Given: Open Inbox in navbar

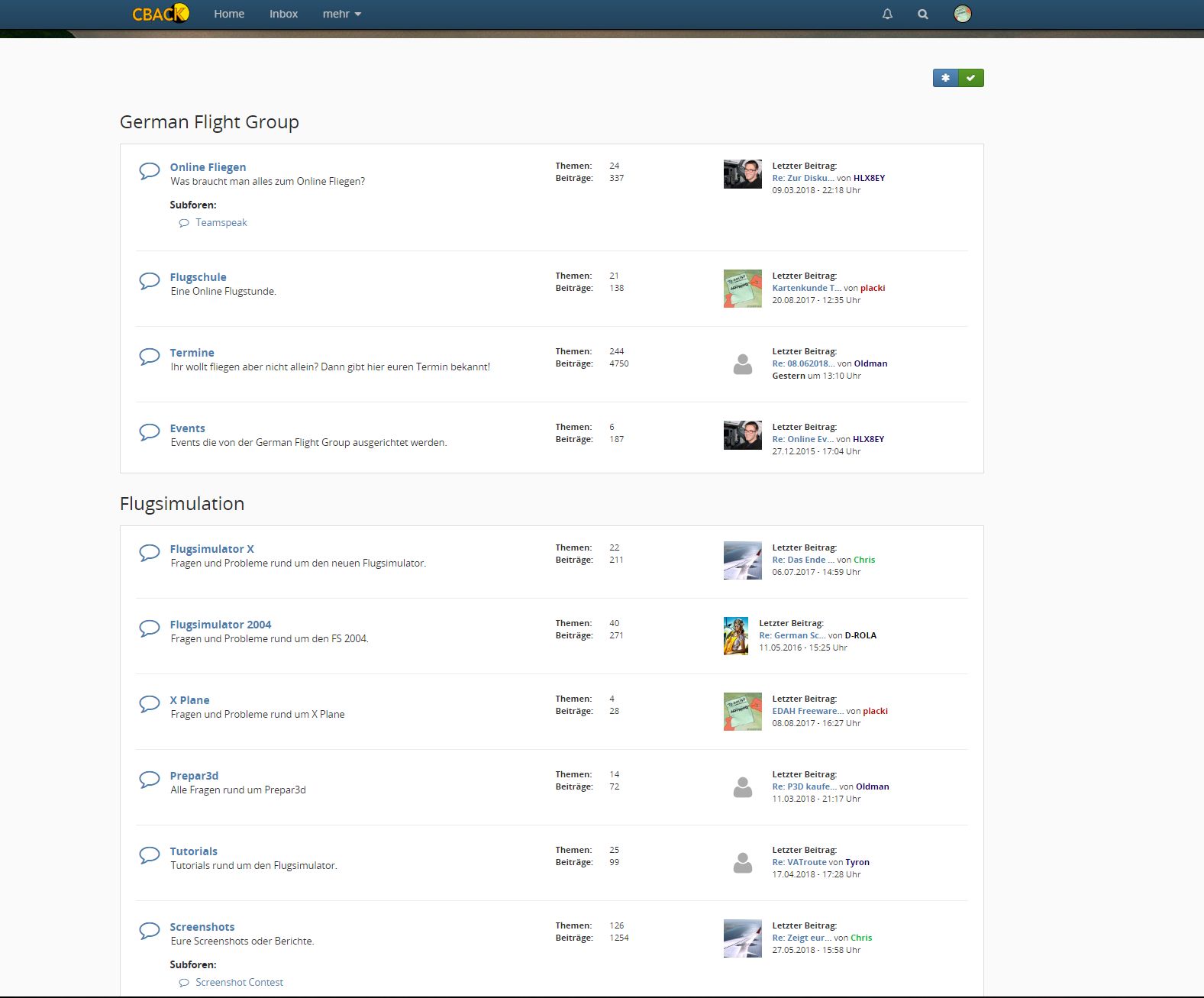Looking at the screenshot, I should click(283, 14).
